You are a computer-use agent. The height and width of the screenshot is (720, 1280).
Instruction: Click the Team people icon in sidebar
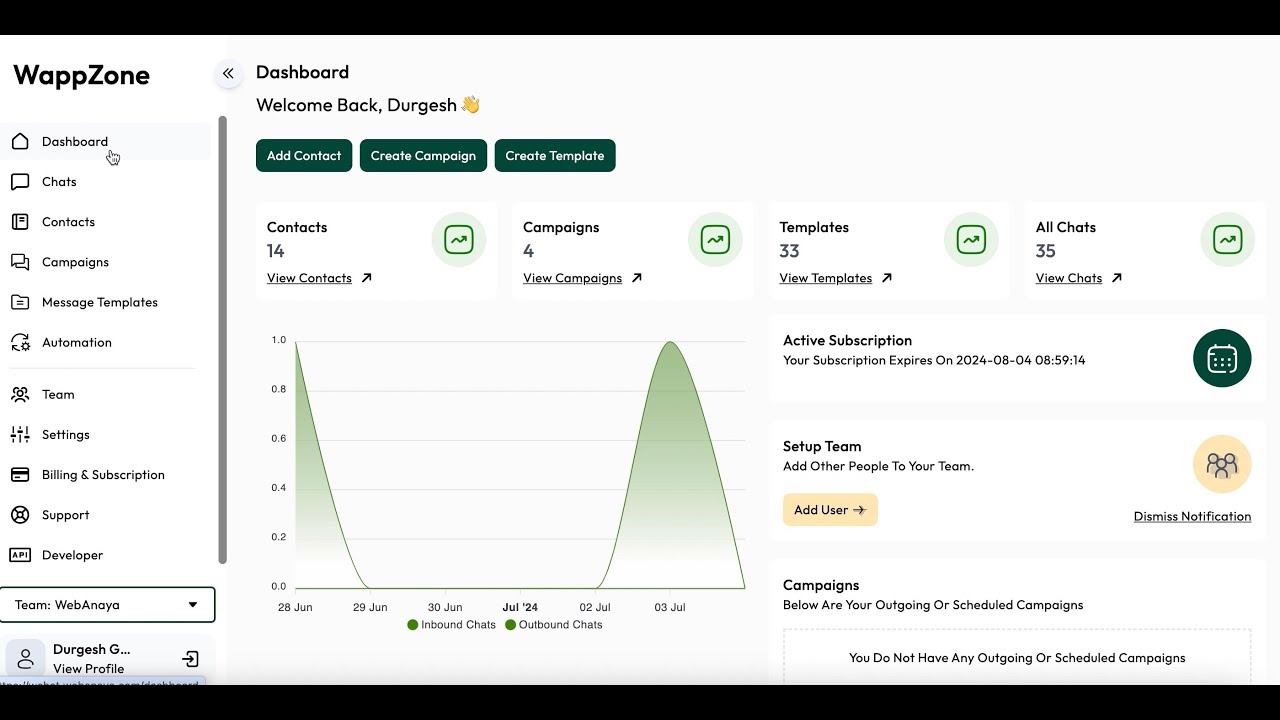(20, 394)
